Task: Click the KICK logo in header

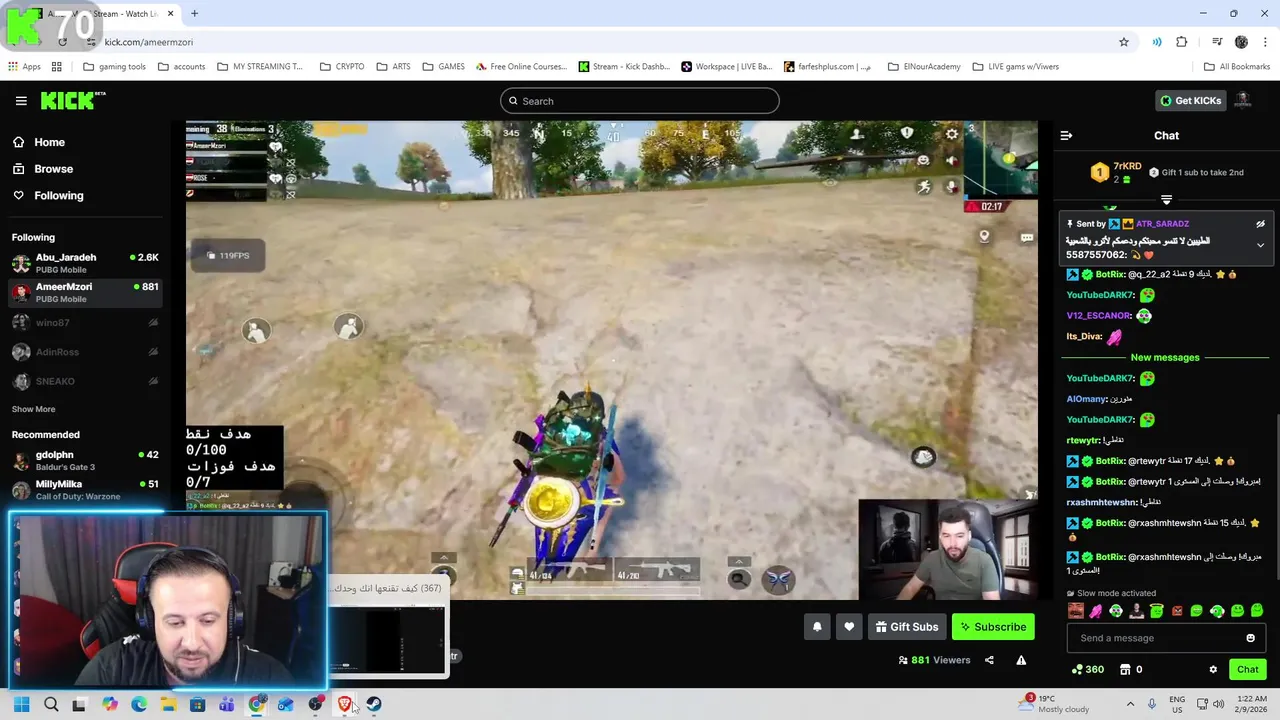Action: coord(72,100)
